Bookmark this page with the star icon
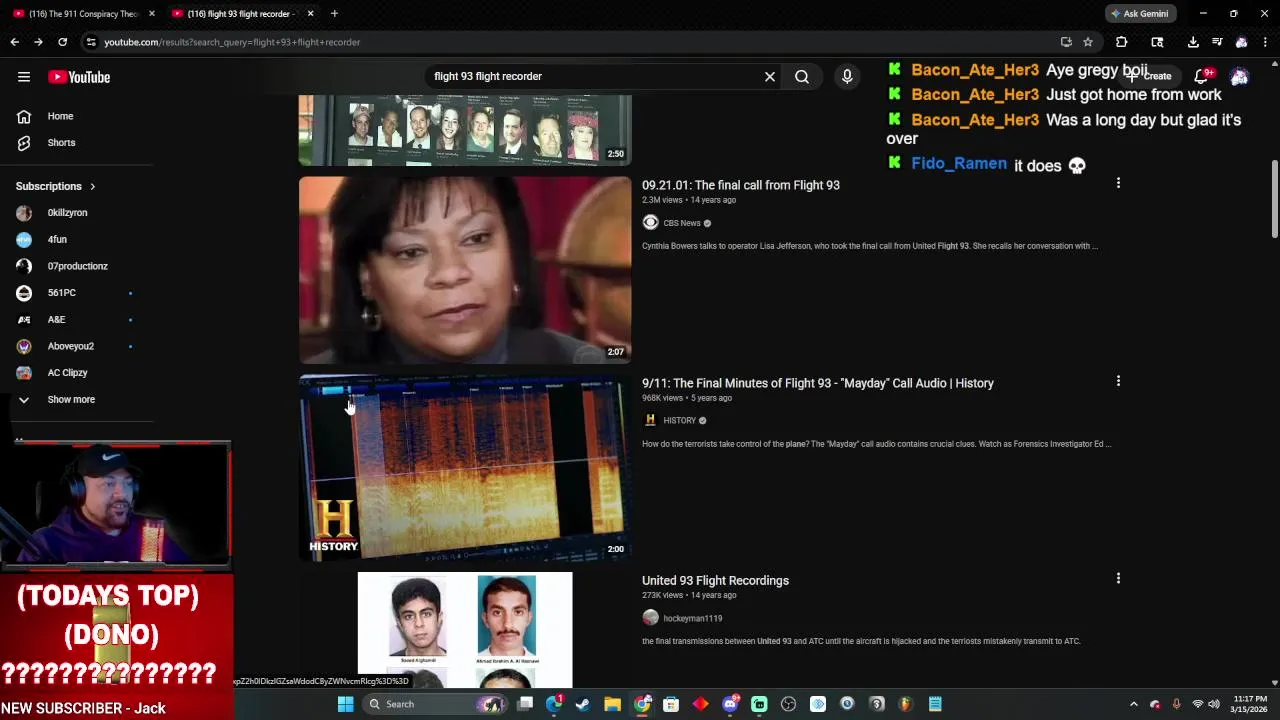Screen dimensions: 1280x720 pyautogui.click(x=1088, y=42)
